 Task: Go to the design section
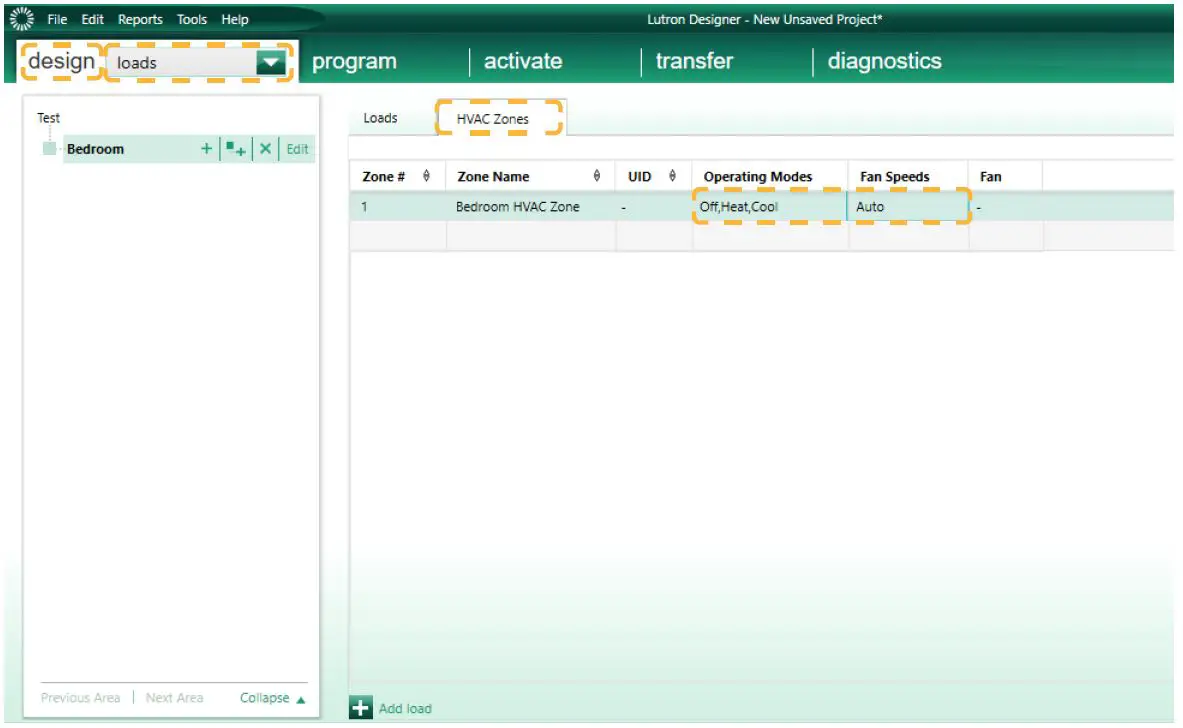coord(62,61)
